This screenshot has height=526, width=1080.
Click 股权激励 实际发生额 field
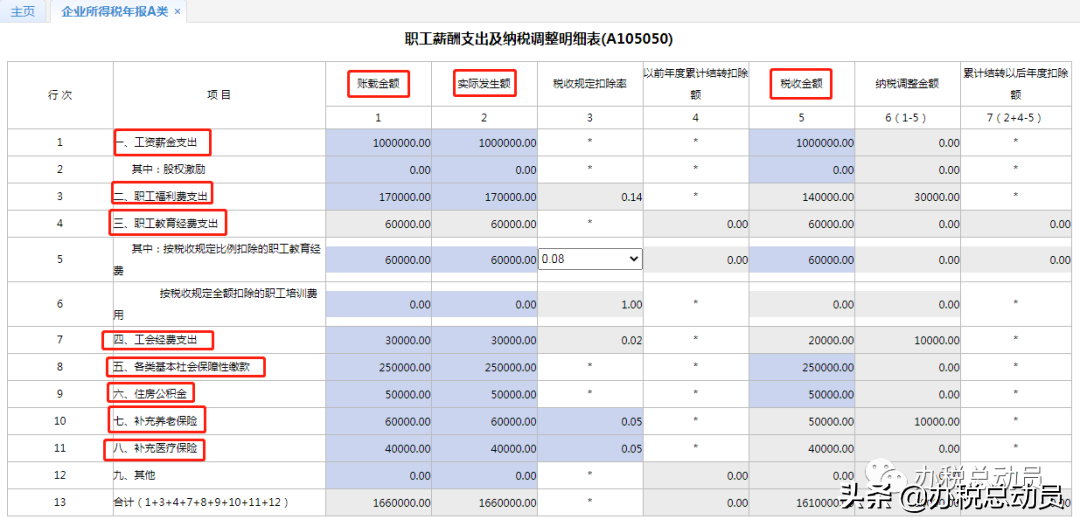[485, 169]
